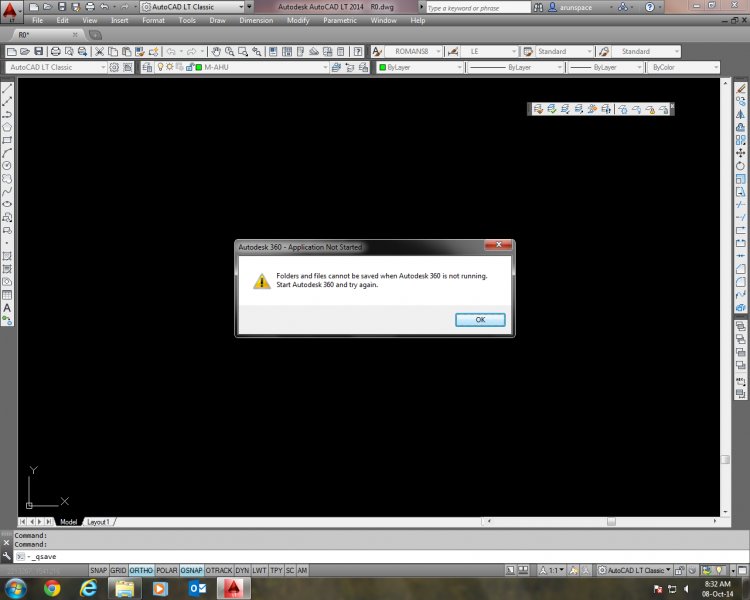Viewport: 750px width, 600px height.
Task: Open the LE dimension style dropdown
Action: point(514,51)
